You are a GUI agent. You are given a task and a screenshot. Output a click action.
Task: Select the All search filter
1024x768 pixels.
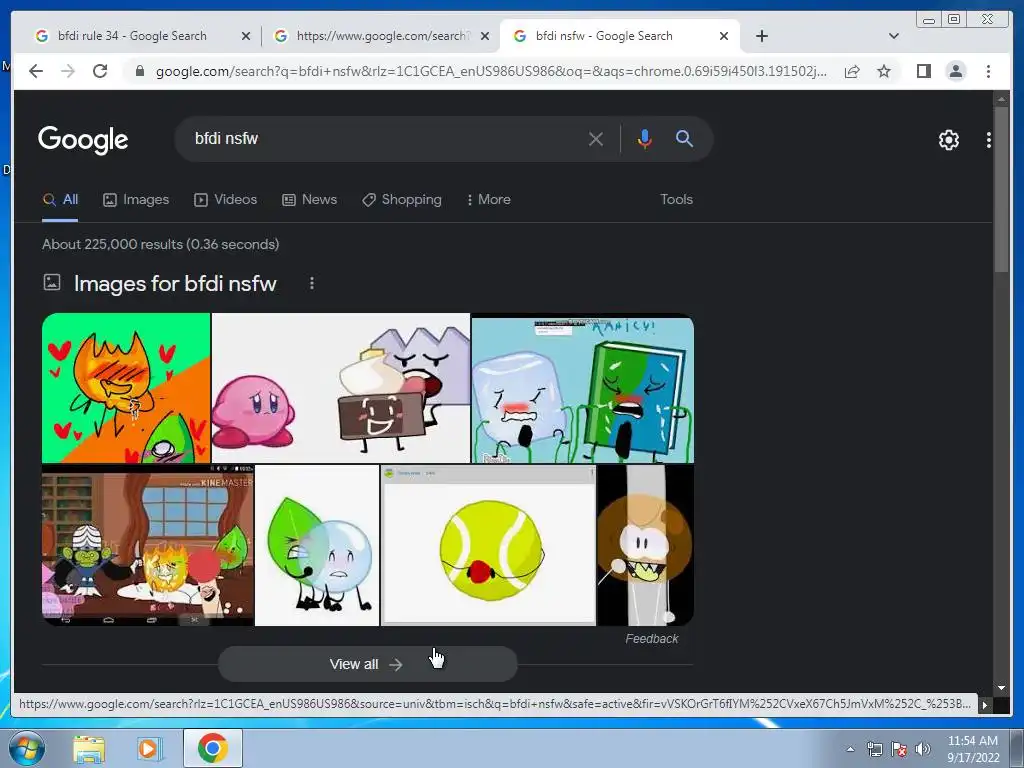(60, 200)
